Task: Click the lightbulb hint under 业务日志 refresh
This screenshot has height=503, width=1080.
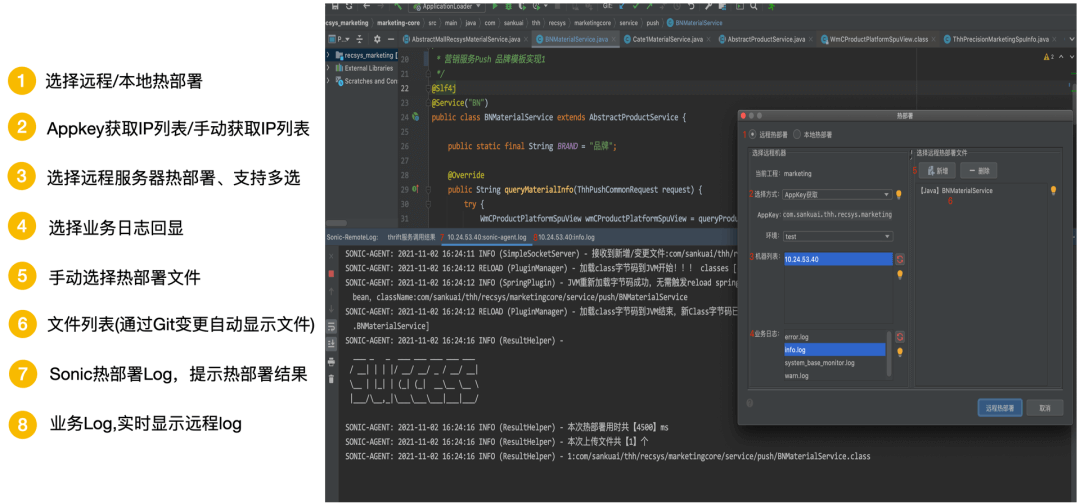Action: 900,352
